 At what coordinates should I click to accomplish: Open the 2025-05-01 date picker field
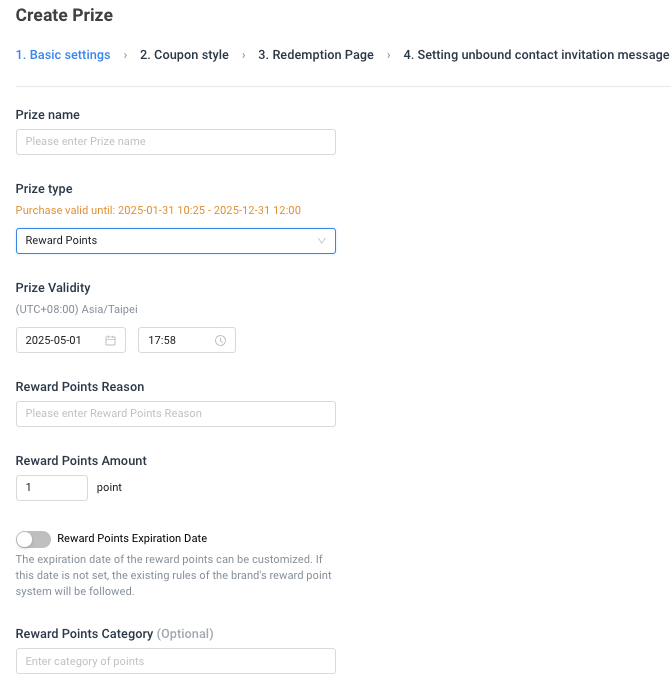tap(71, 340)
